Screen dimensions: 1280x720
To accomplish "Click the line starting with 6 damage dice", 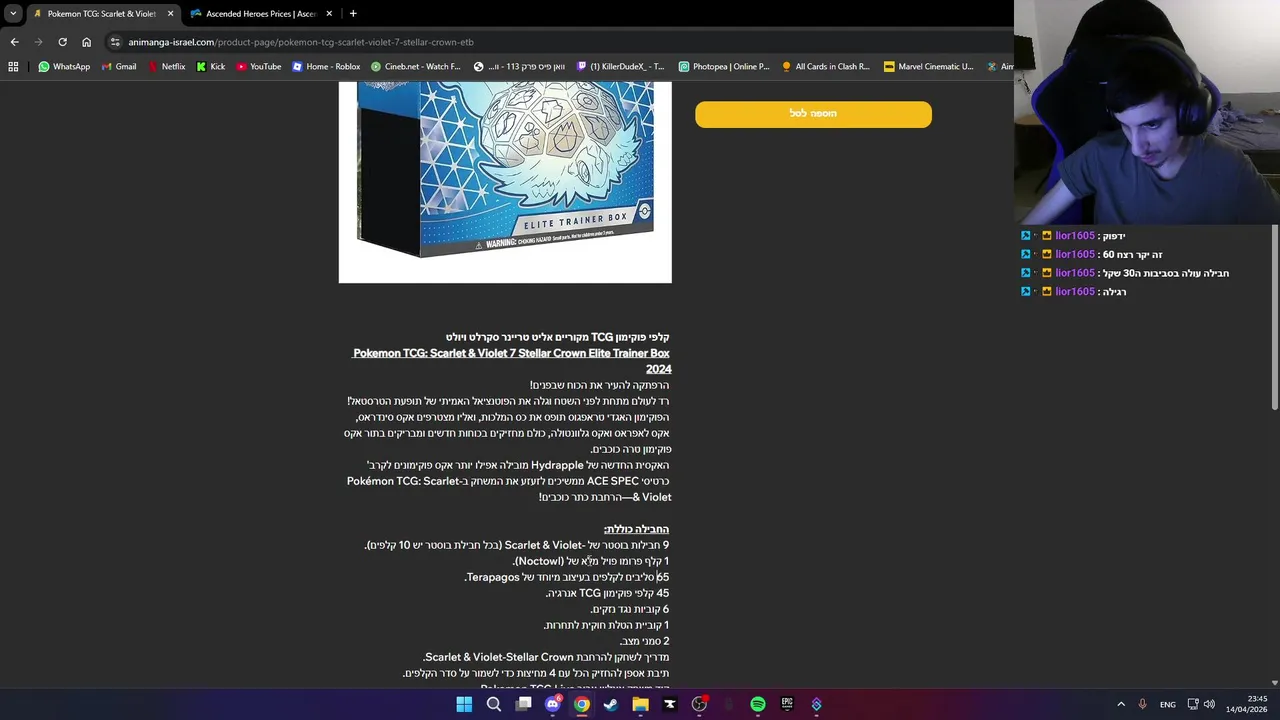I will tap(629, 609).
